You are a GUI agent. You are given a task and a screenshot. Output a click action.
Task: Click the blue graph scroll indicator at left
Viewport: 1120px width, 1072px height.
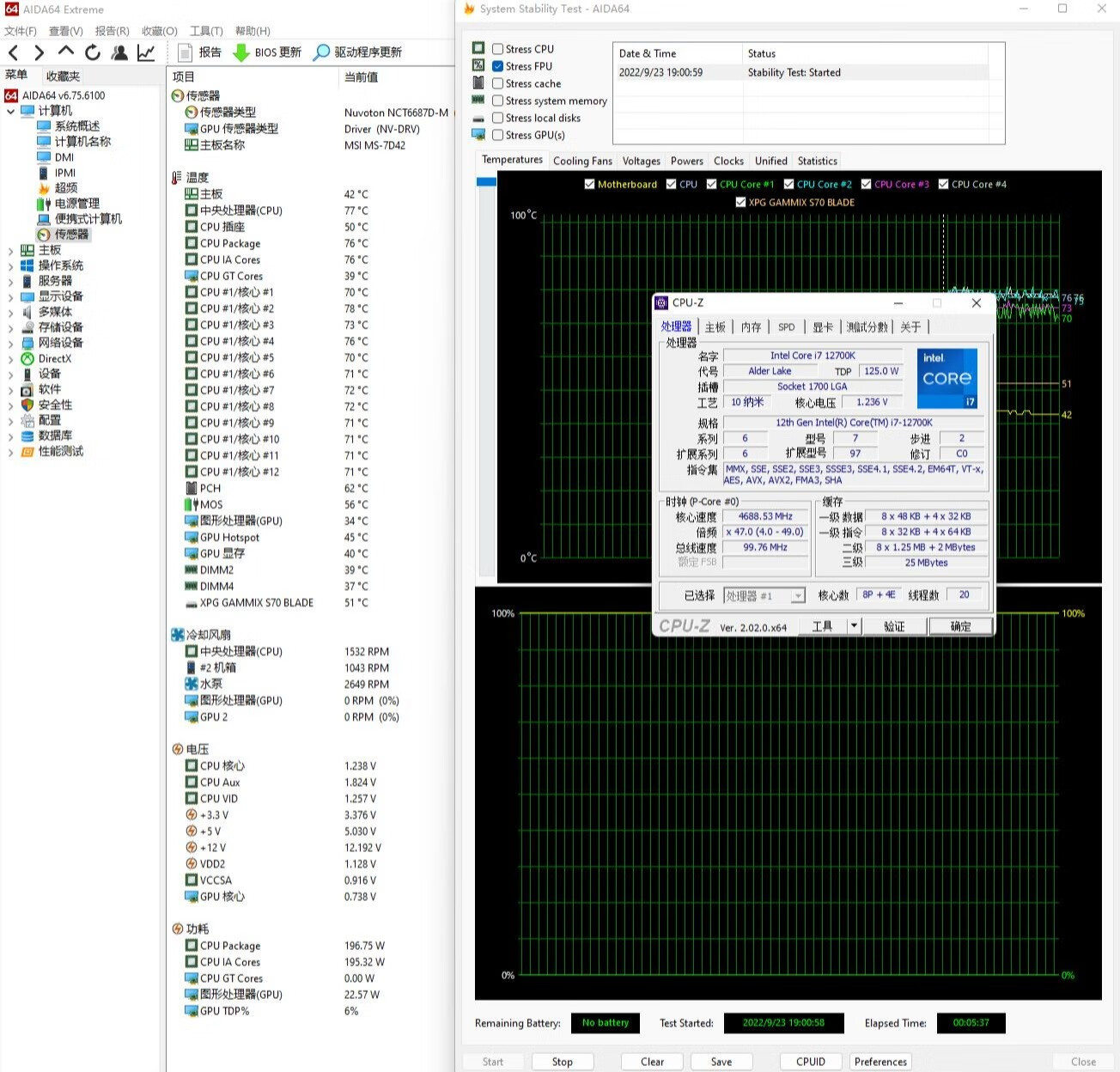tap(486, 182)
